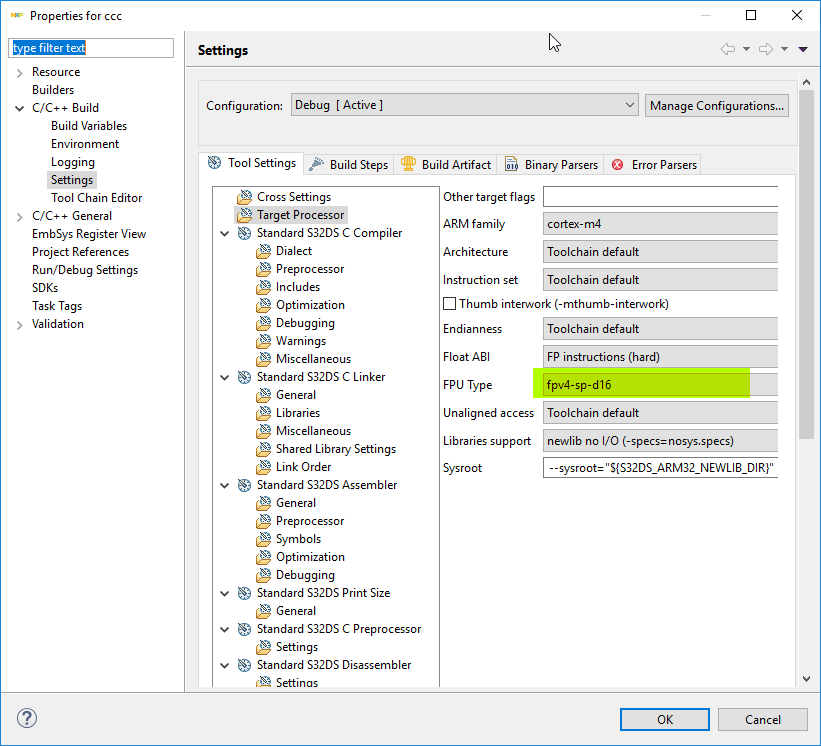Viewport: 821px width, 746px height.
Task: Open the Settings view menu triangle
Action: tap(803, 49)
